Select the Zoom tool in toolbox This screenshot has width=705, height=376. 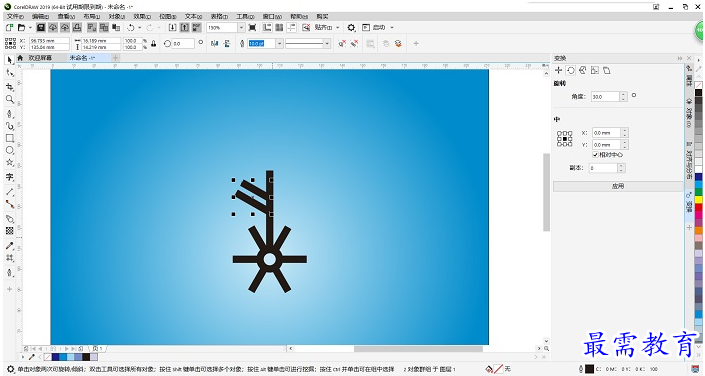[x=9, y=99]
